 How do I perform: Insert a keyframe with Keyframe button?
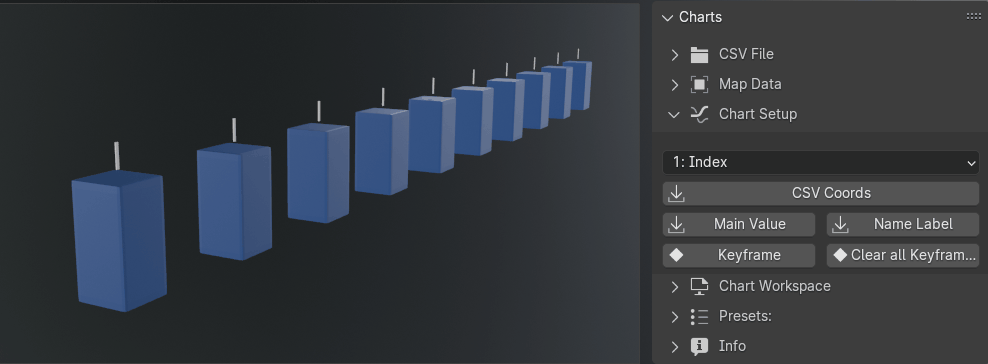click(x=739, y=255)
